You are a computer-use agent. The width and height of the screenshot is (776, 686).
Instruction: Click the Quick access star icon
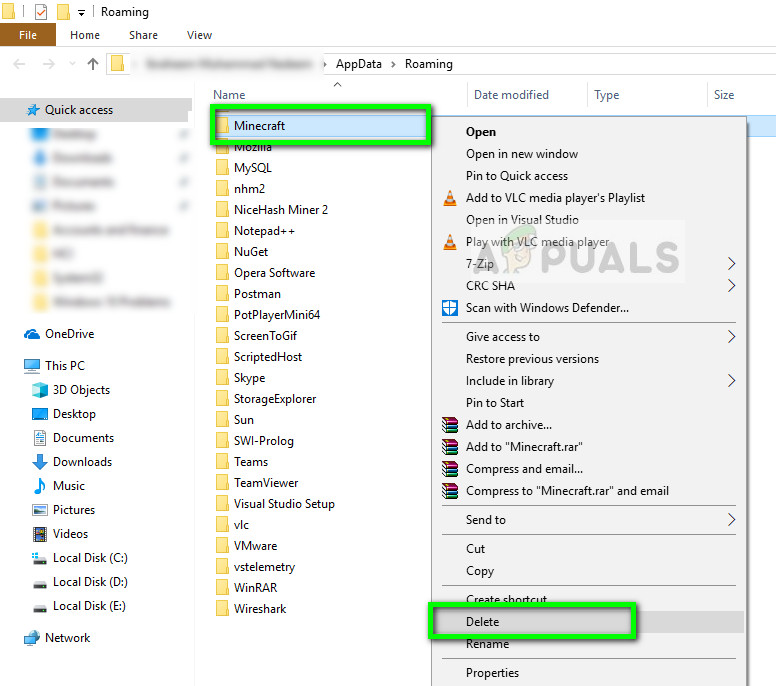pyautogui.click(x=33, y=110)
